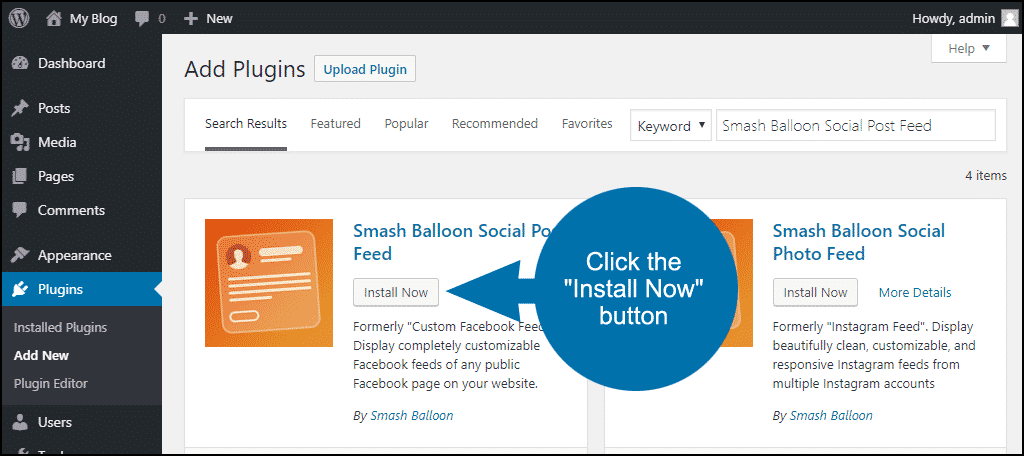The height and width of the screenshot is (456, 1024).
Task: Open the New content menu
Action: coord(219,19)
